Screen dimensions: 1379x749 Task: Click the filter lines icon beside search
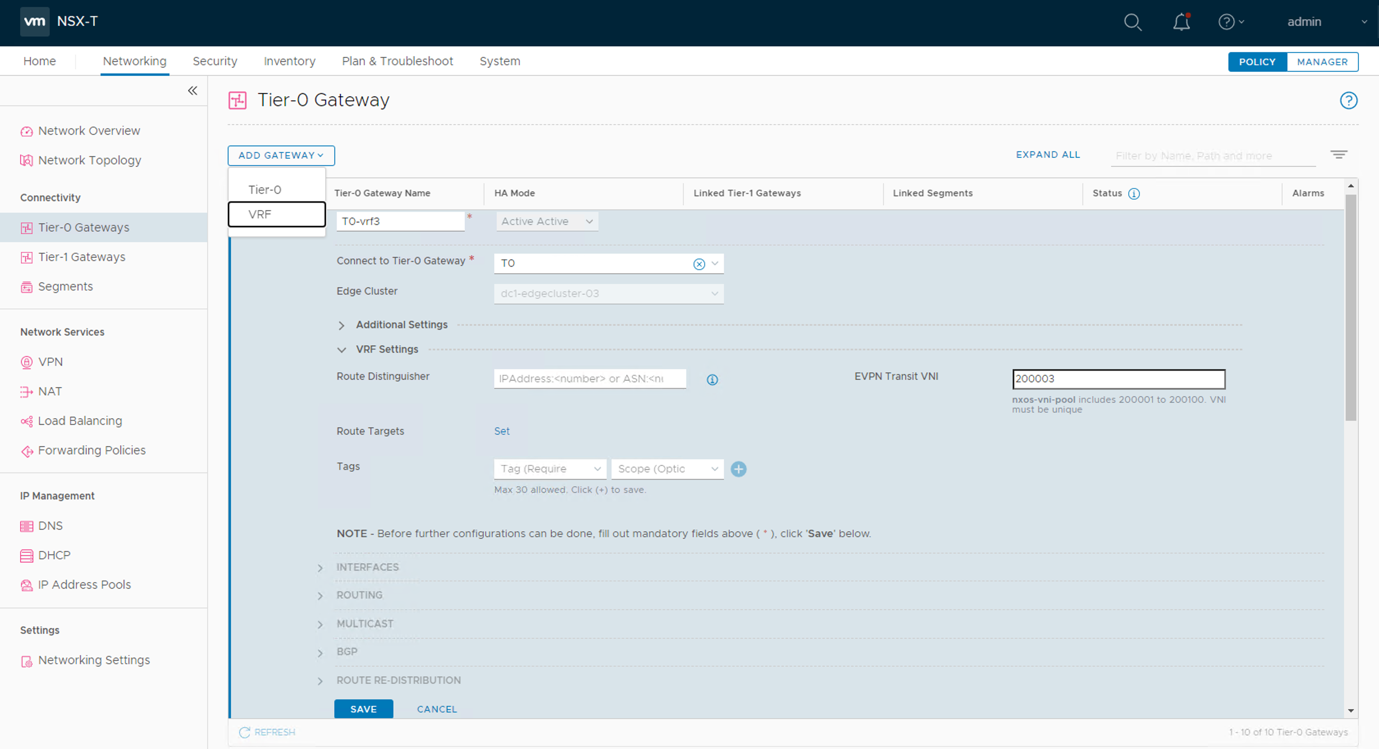1339,155
